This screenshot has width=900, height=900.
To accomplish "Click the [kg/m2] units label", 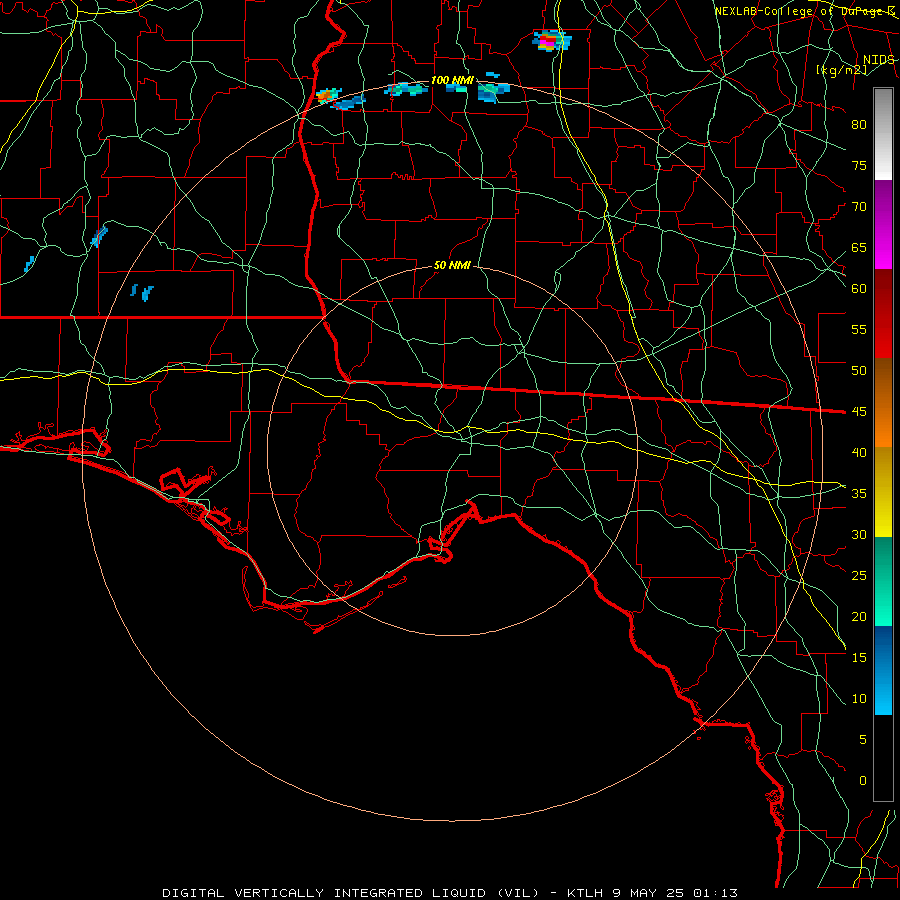I will click(841, 70).
